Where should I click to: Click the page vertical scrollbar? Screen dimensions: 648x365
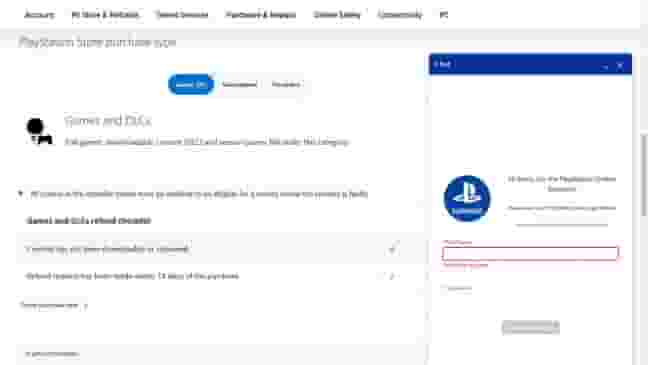(644, 174)
